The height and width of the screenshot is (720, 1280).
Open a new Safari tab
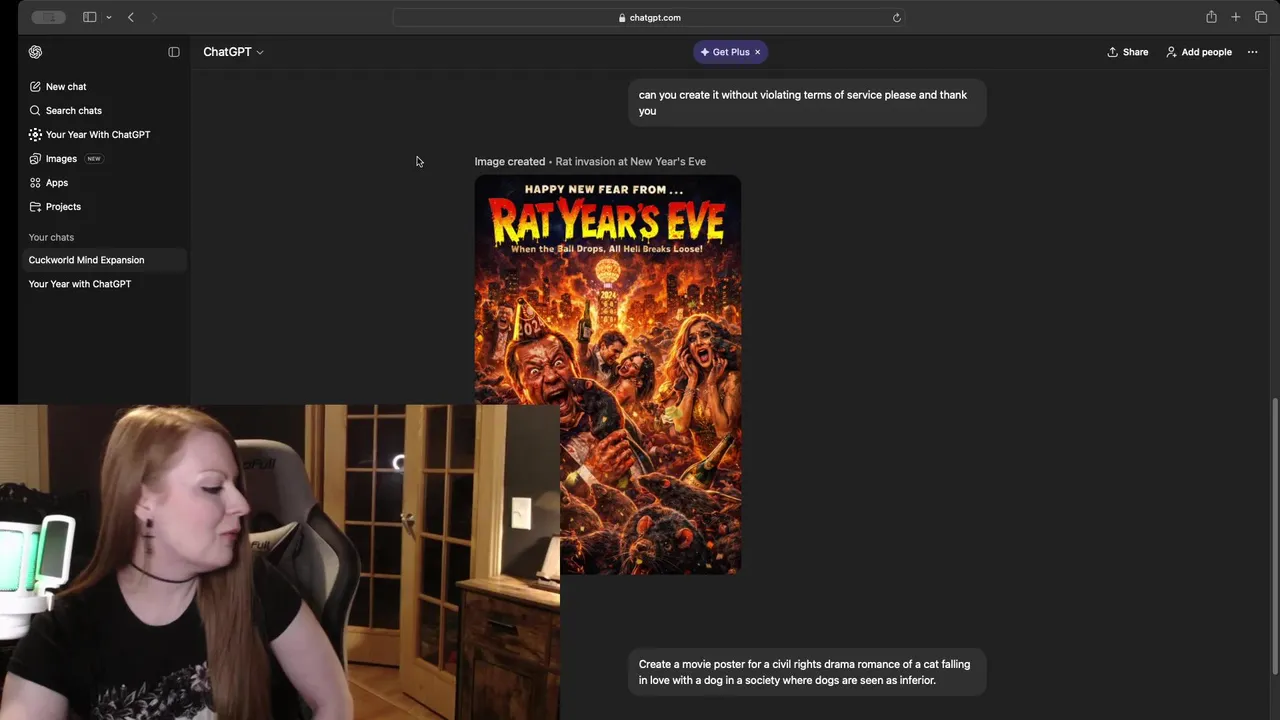pyautogui.click(x=1236, y=17)
